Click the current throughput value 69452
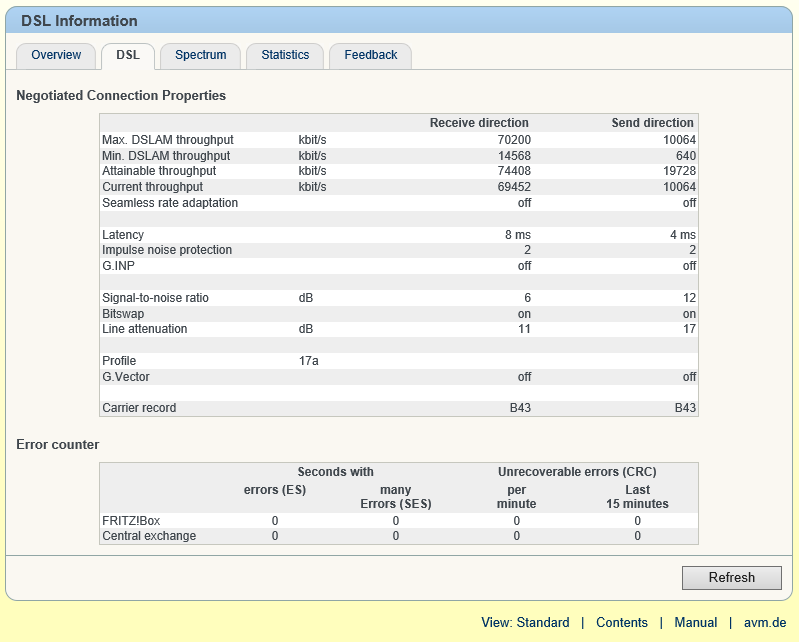 [514, 187]
